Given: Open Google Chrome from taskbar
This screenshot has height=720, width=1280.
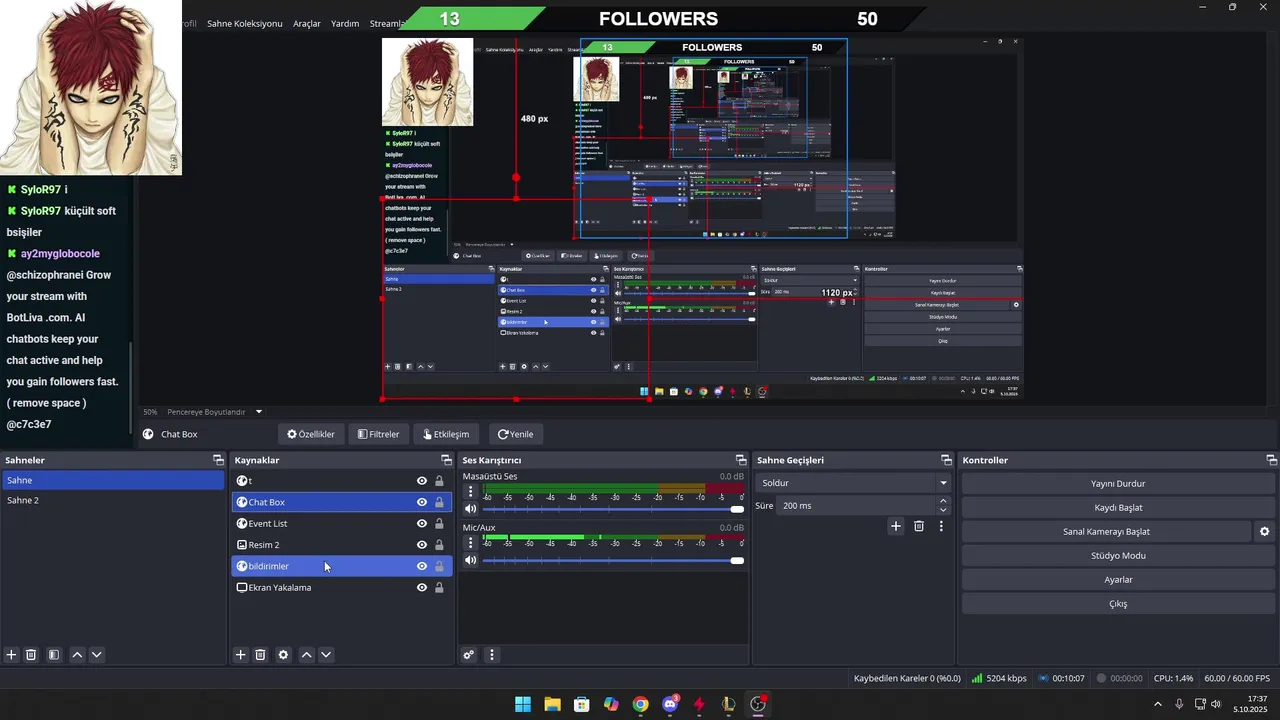Looking at the screenshot, I should tap(640, 704).
